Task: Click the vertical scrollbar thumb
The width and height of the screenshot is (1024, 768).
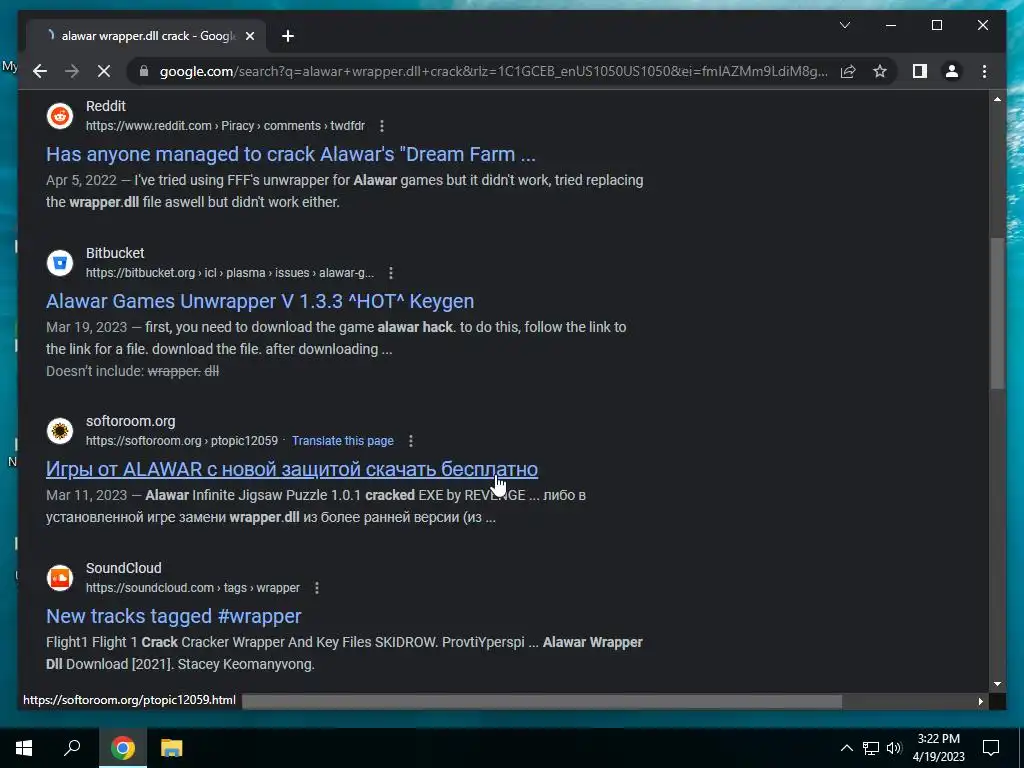Action: tap(997, 313)
